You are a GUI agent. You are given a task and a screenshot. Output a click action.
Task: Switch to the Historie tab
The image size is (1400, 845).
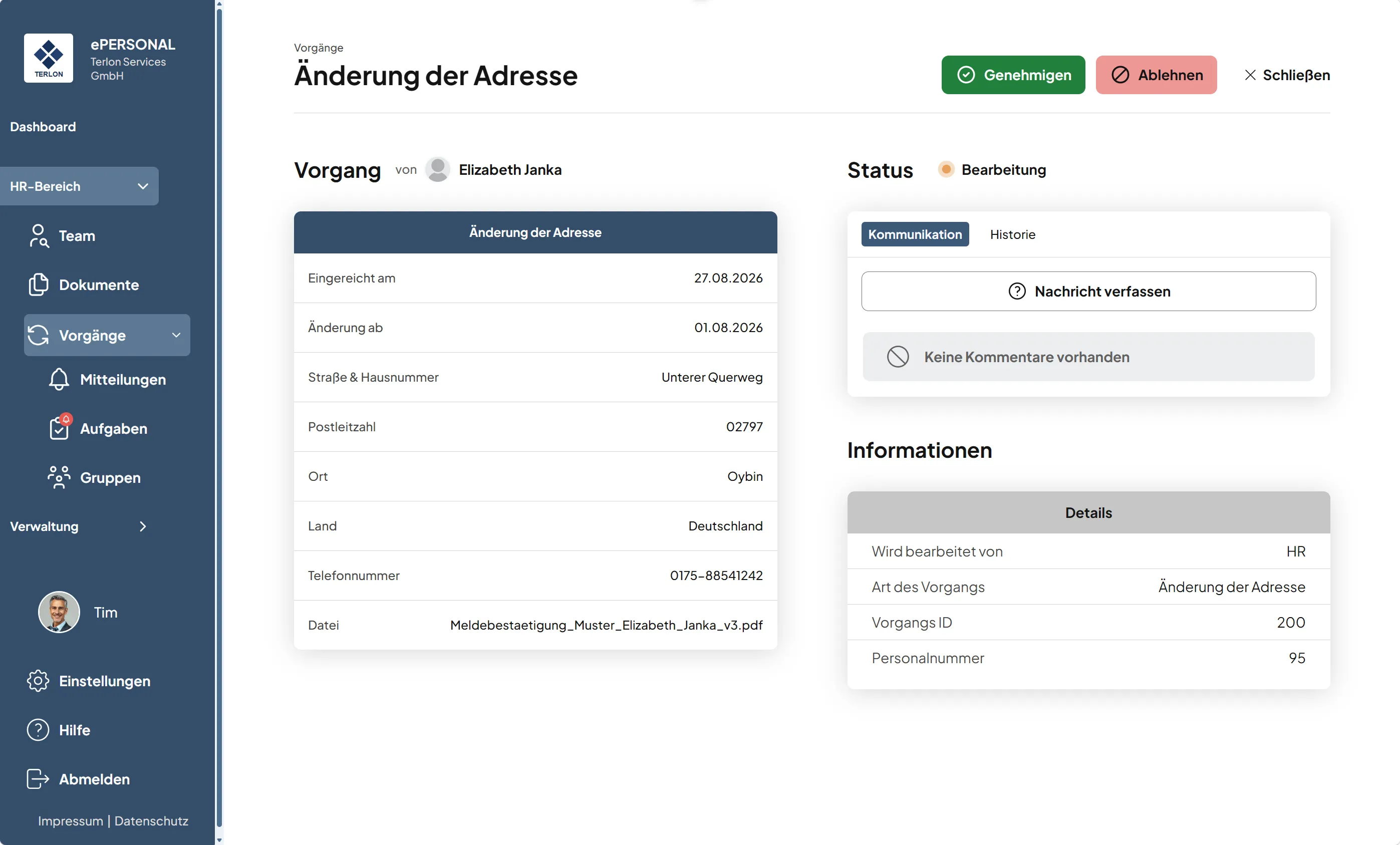click(1012, 234)
